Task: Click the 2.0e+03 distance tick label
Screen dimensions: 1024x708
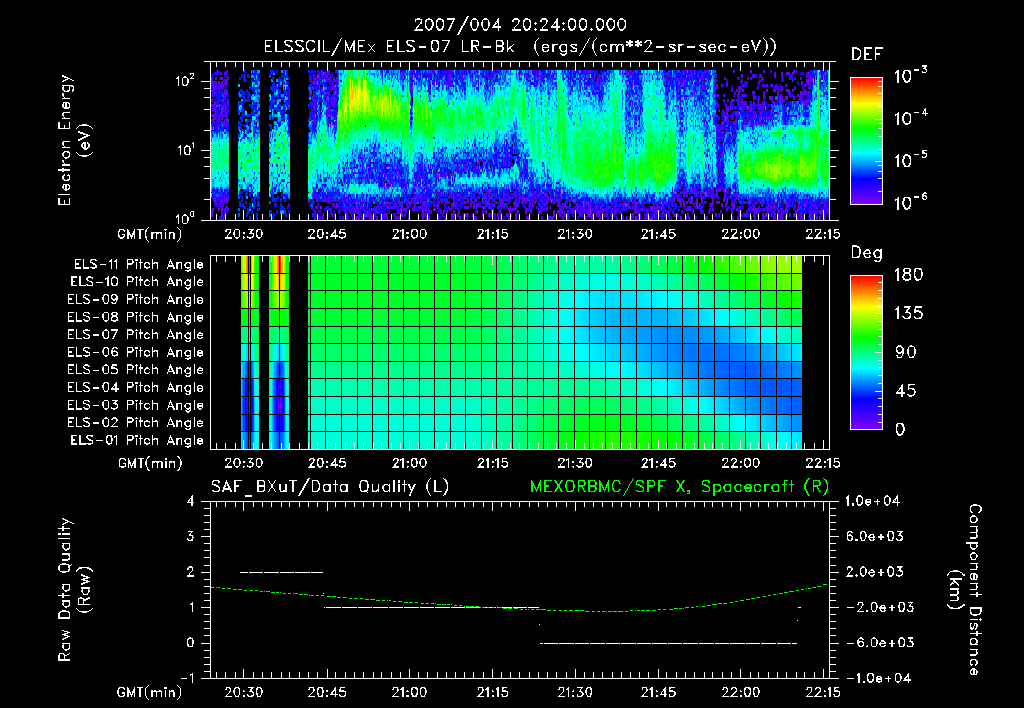Action: [874, 571]
